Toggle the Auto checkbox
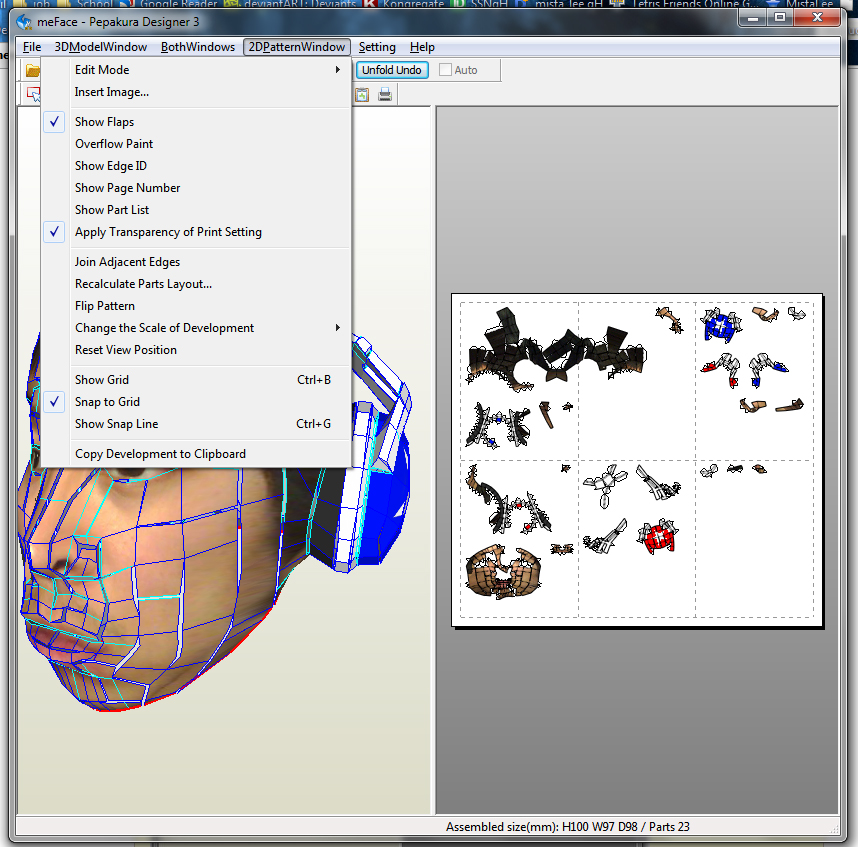 point(445,70)
